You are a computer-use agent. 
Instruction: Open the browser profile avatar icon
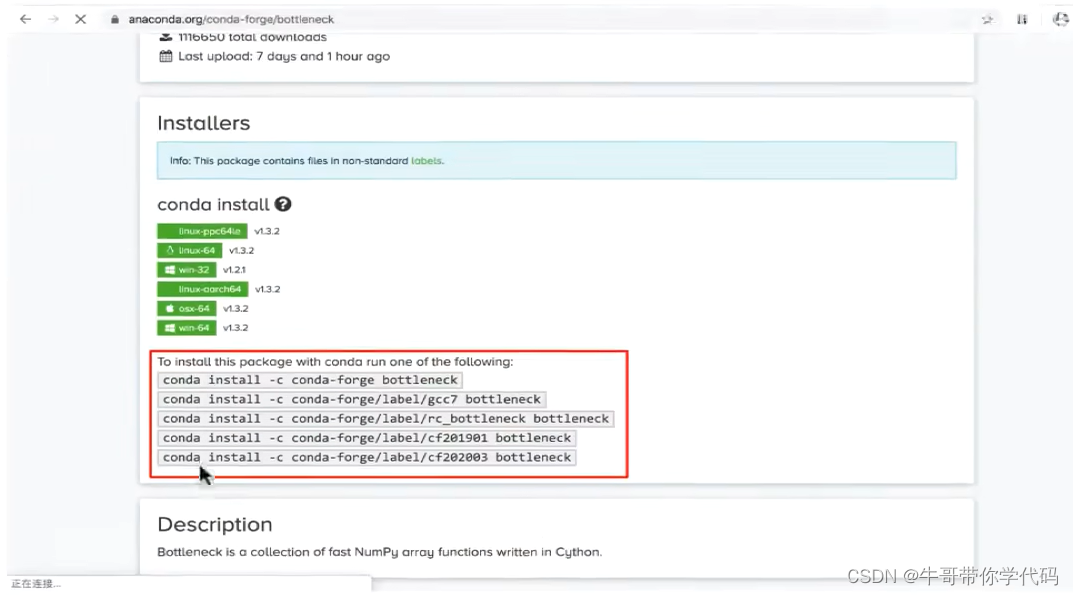(1060, 19)
